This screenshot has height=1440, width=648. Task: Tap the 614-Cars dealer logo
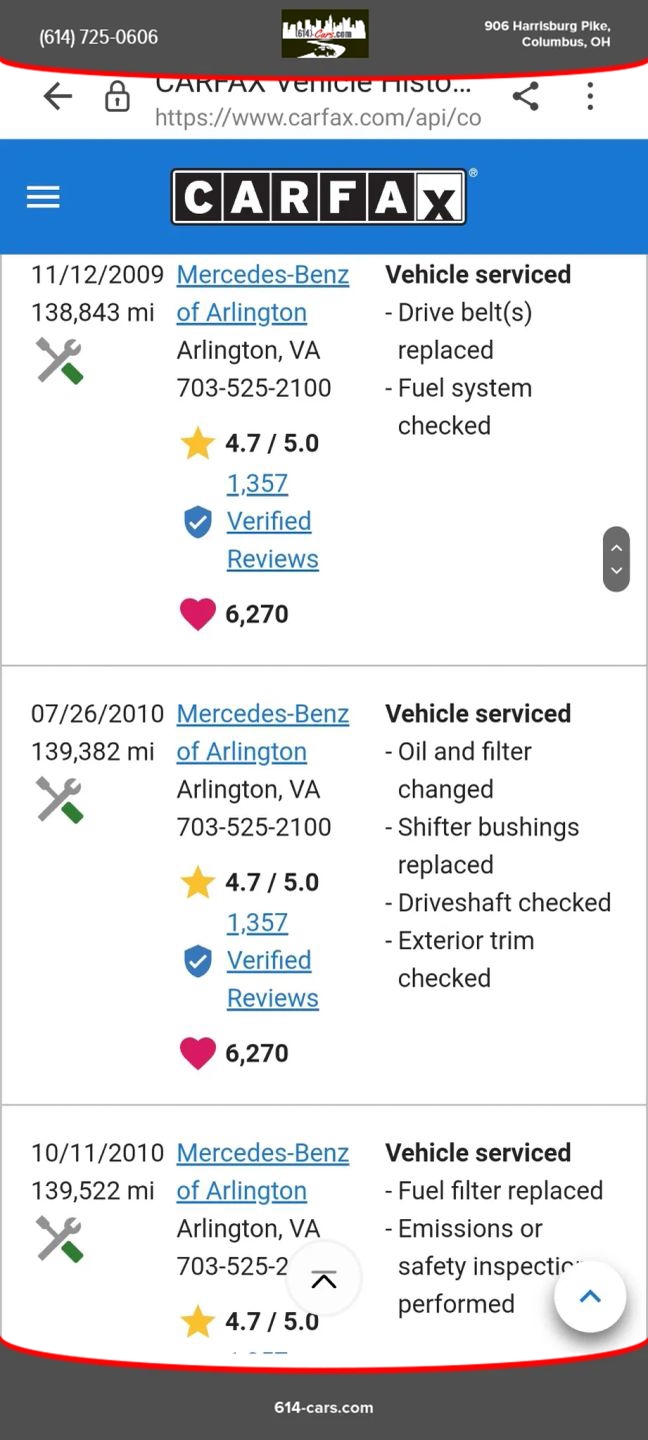click(x=324, y=34)
